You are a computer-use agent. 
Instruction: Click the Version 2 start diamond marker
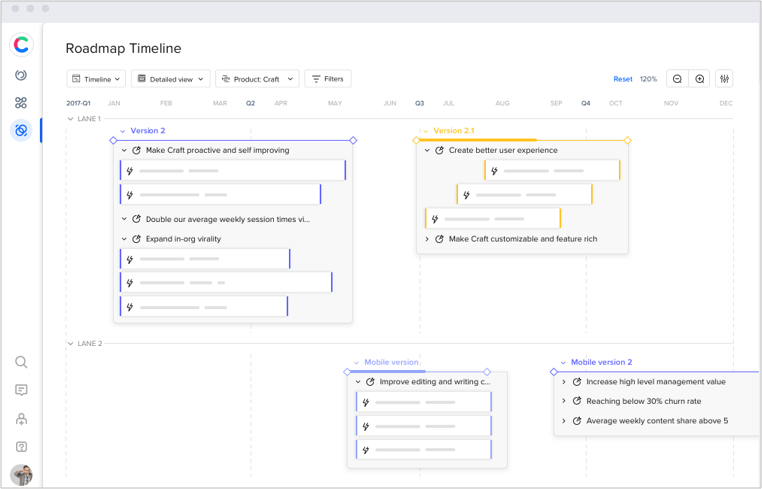[113, 140]
